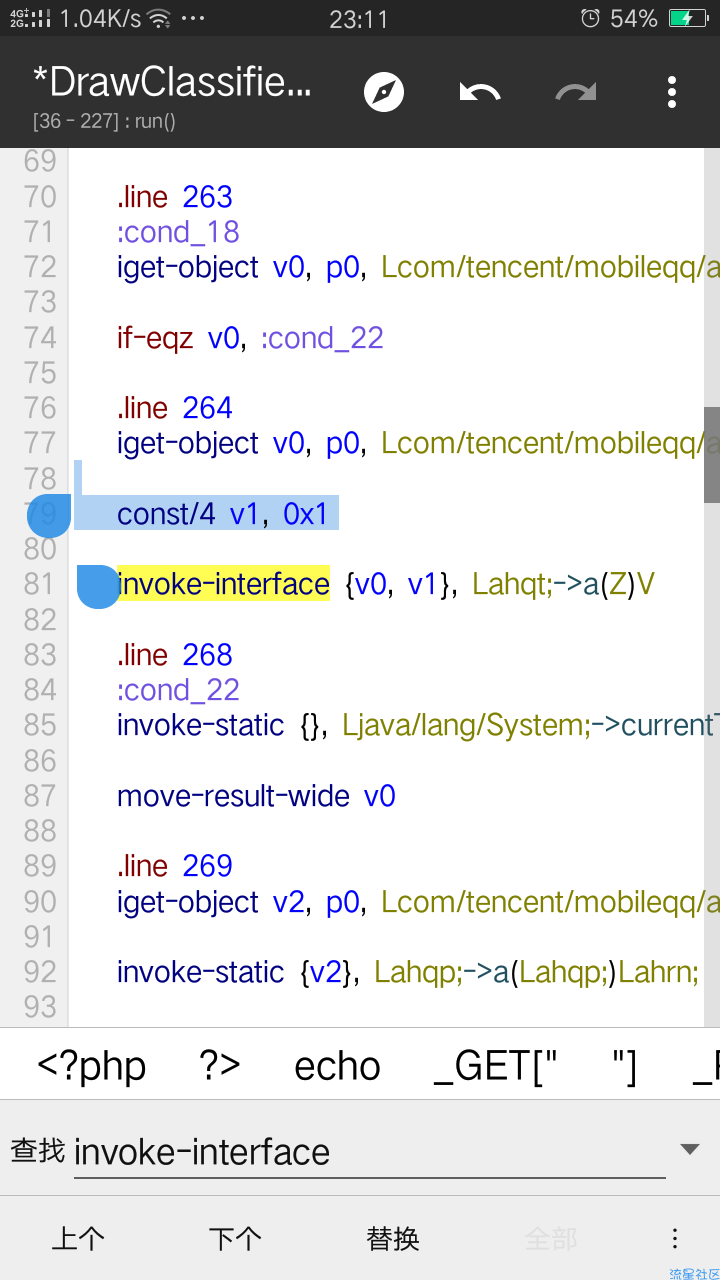
Task: Tap the selection start handle at line 79
Action: (x=49, y=516)
